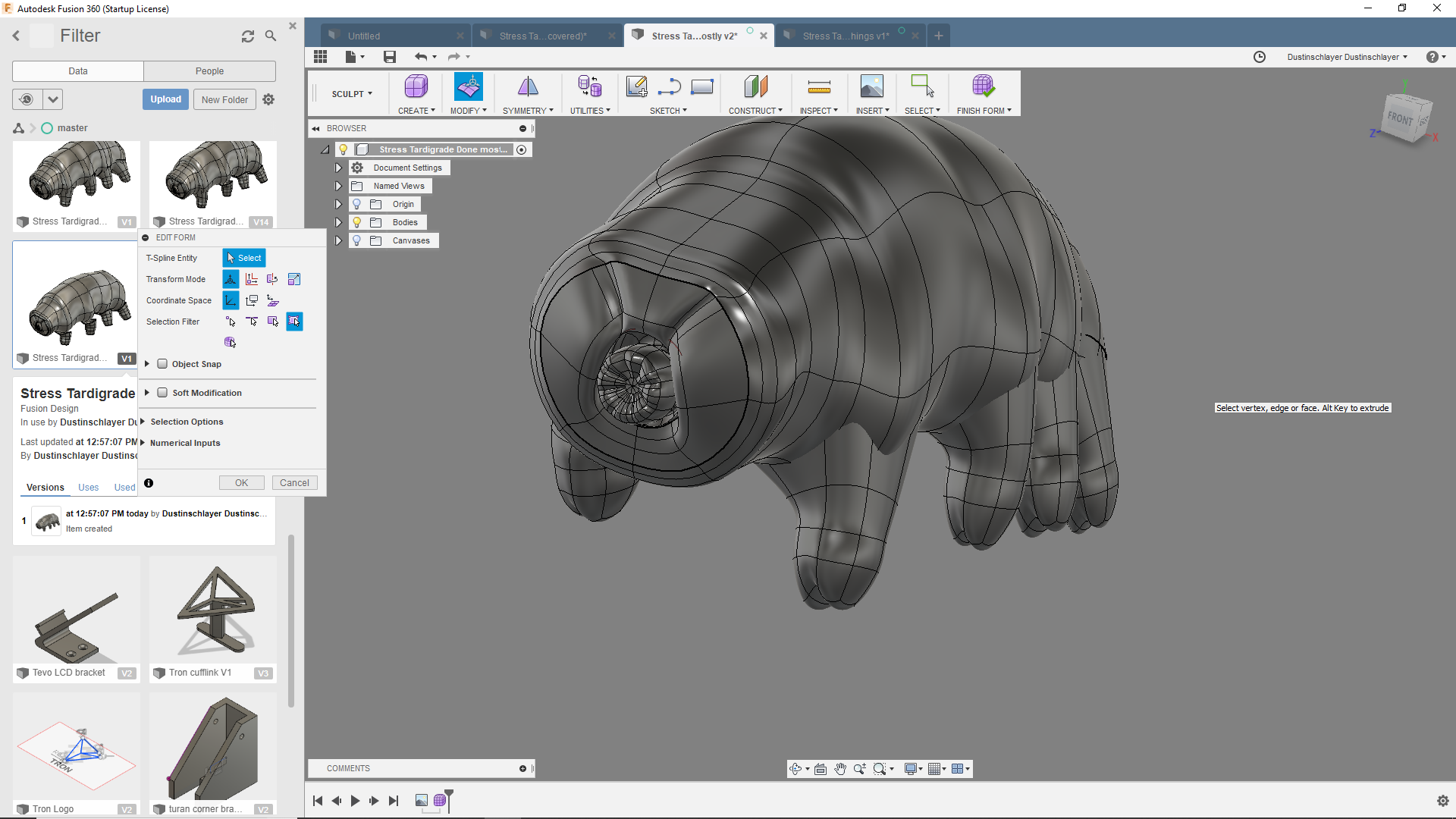
Task: Click the Edit Form modify icon
Action: [469, 86]
